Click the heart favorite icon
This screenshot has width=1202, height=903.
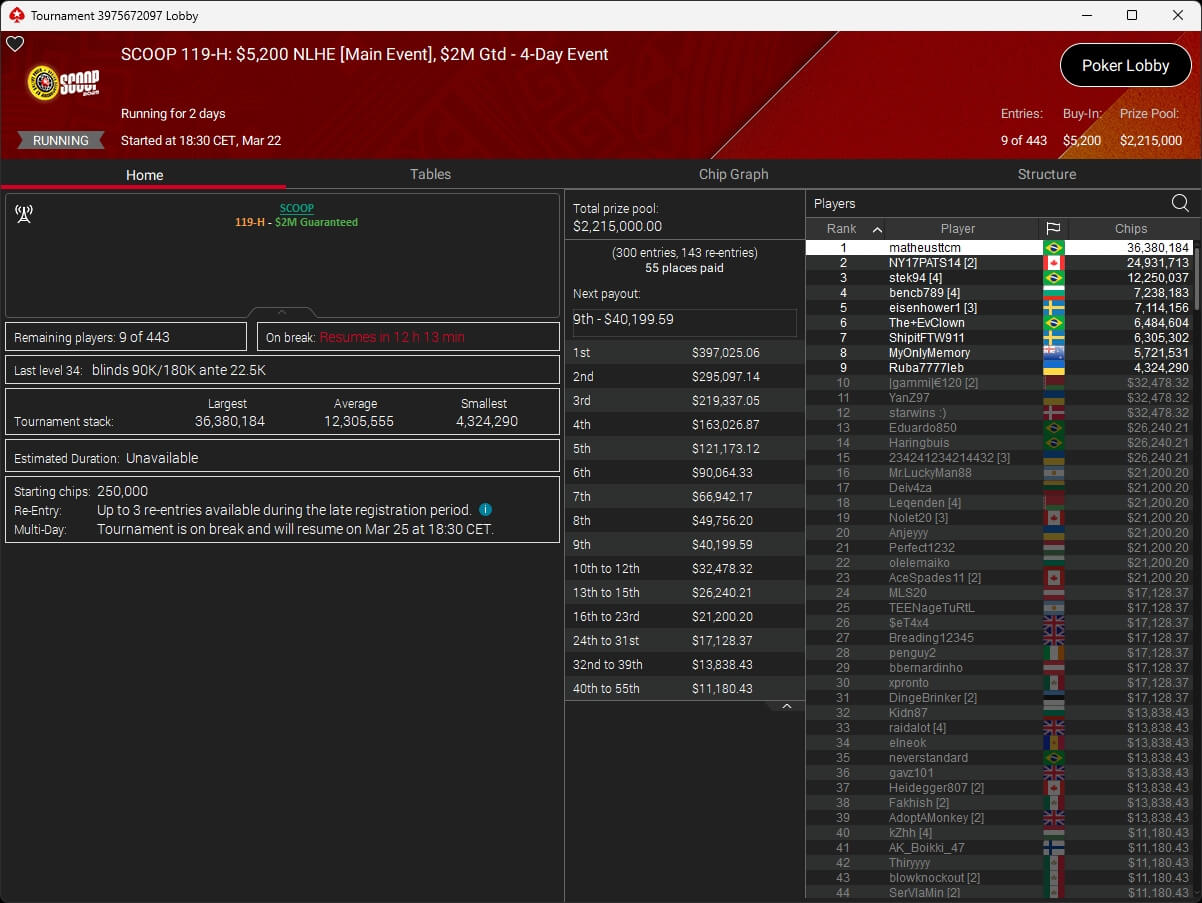click(15, 44)
